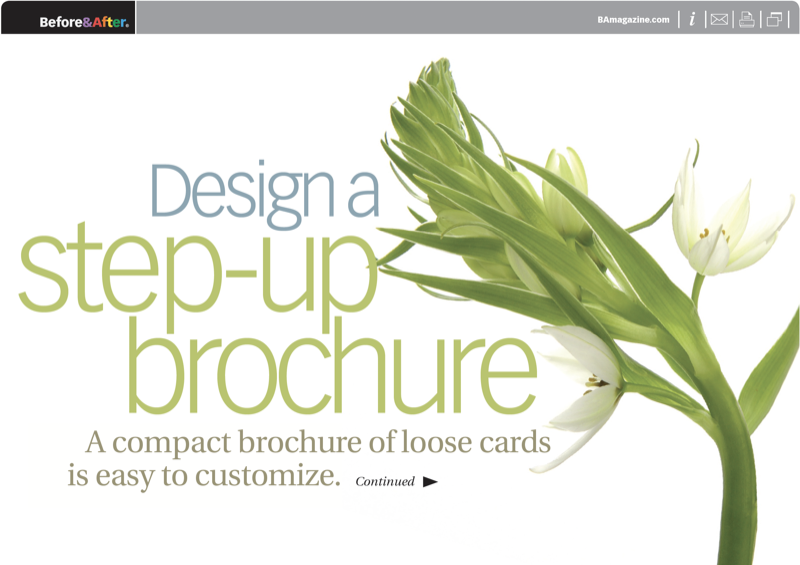Screen dimensions: 800x565
Task: Click the Before&After logo
Action: pyautogui.click(x=84, y=20)
